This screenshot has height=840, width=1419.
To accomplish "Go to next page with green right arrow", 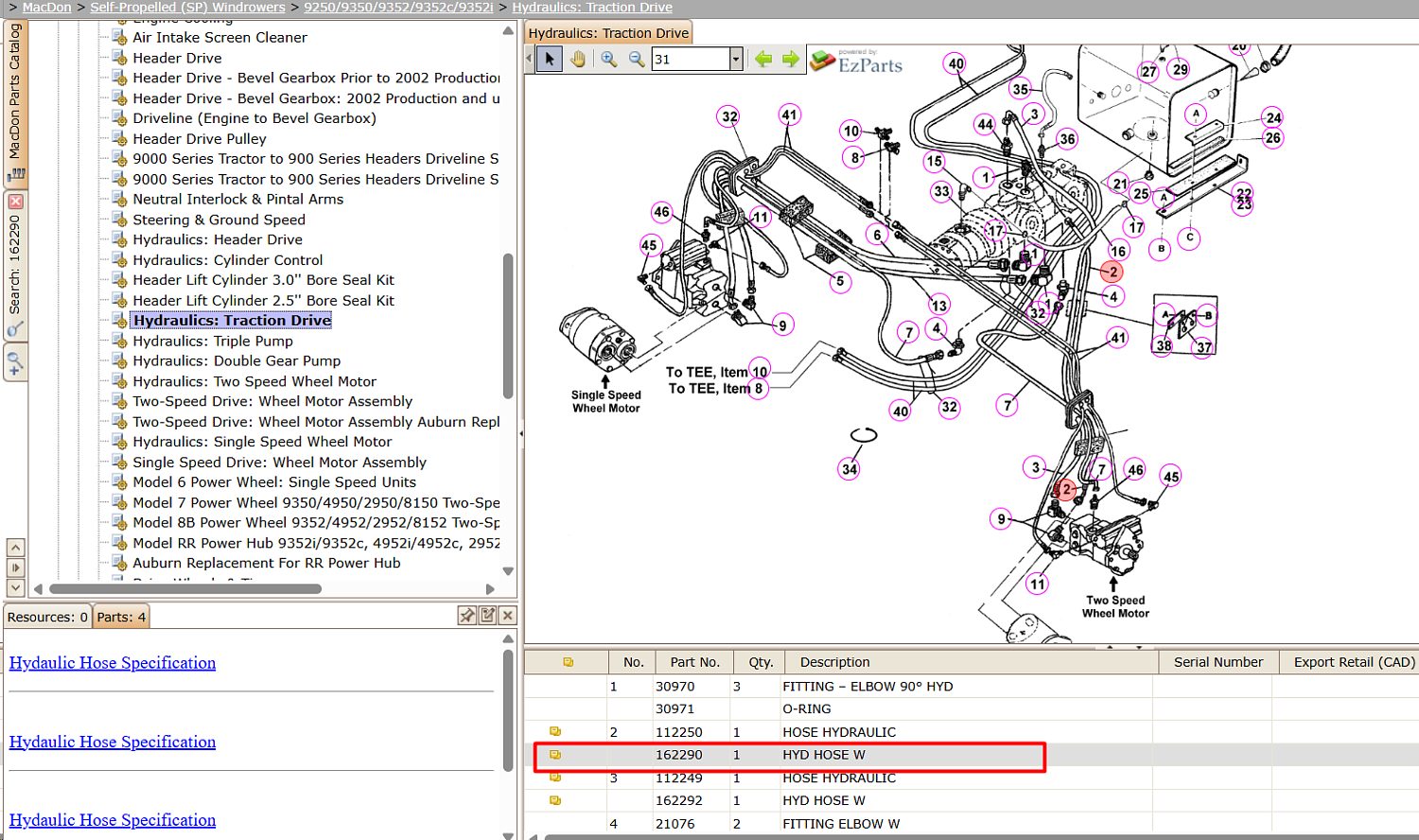I will [791, 59].
